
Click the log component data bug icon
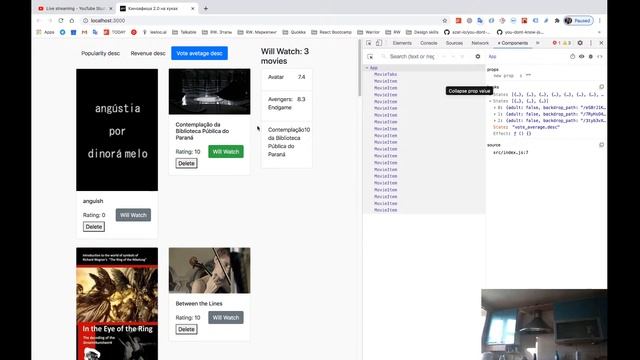(591, 57)
